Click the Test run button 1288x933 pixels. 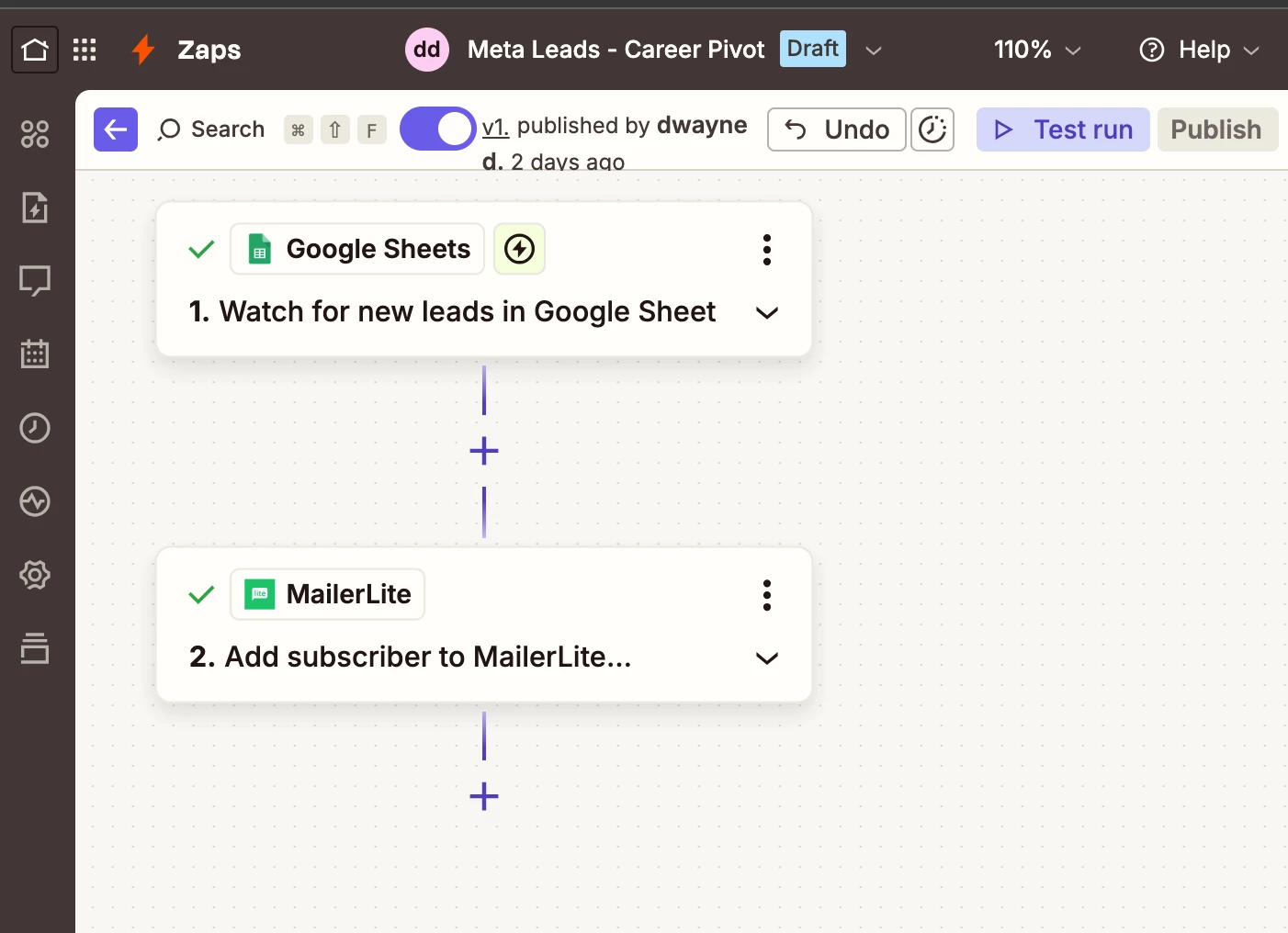[1063, 129]
